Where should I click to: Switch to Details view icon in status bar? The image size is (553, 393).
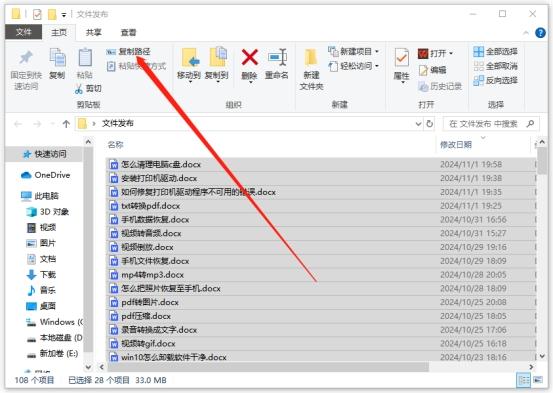523,380
